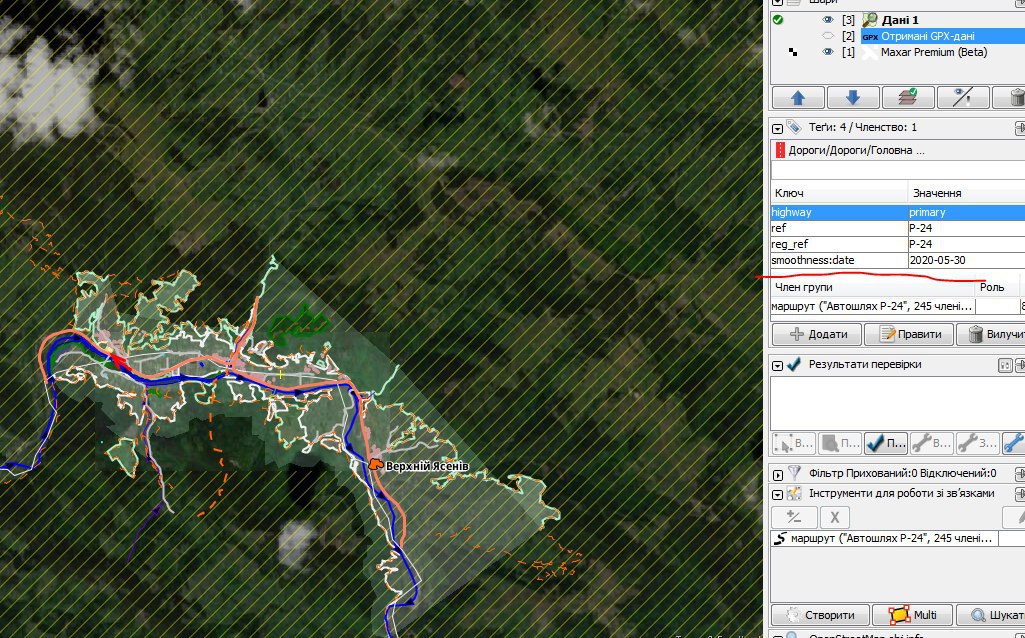Click the tag icon in Теґи panel header
This screenshot has height=638, width=1025.
pyautogui.click(x=794, y=127)
